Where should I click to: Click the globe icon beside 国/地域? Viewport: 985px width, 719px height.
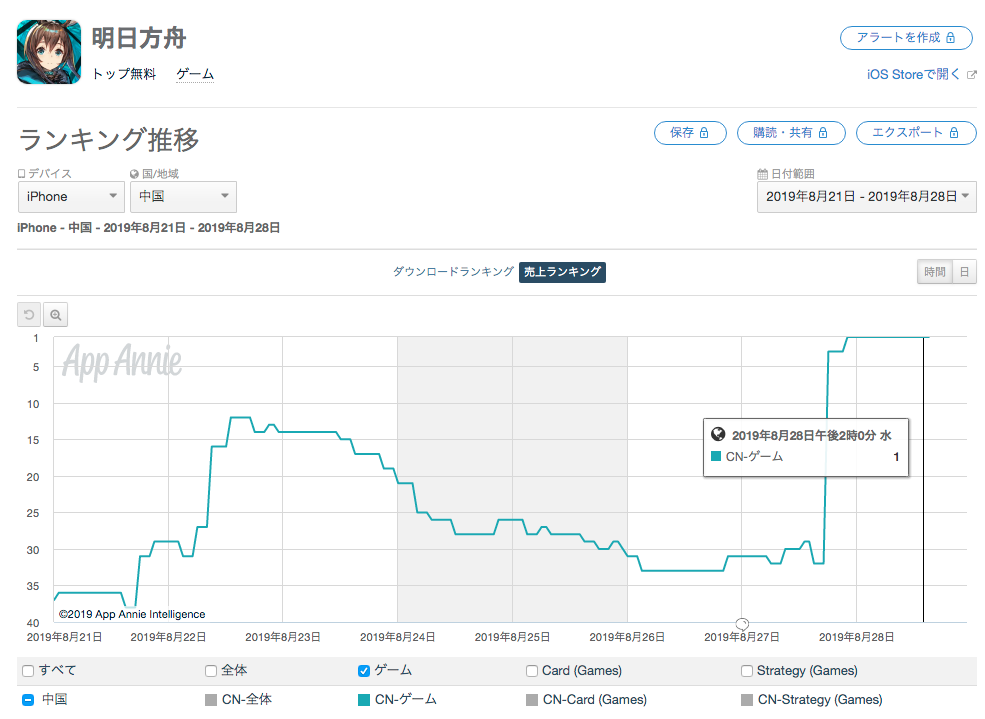pos(134,174)
